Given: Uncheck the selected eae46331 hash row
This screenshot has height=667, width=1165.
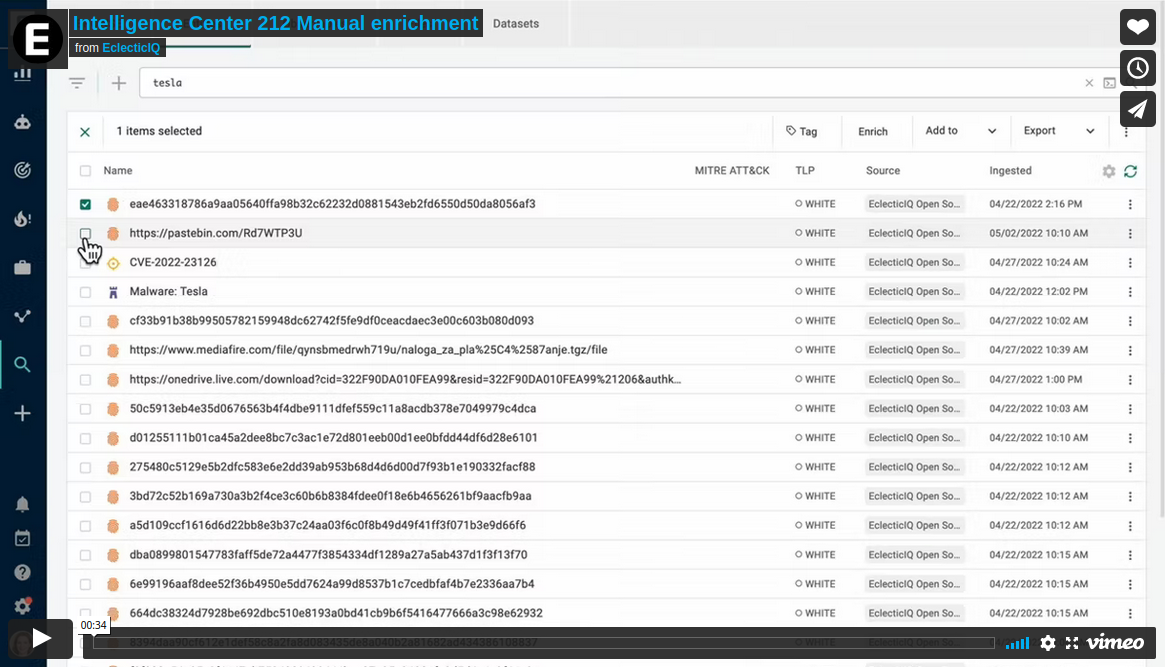Looking at the screenshot, I should (x=85, y=204).
